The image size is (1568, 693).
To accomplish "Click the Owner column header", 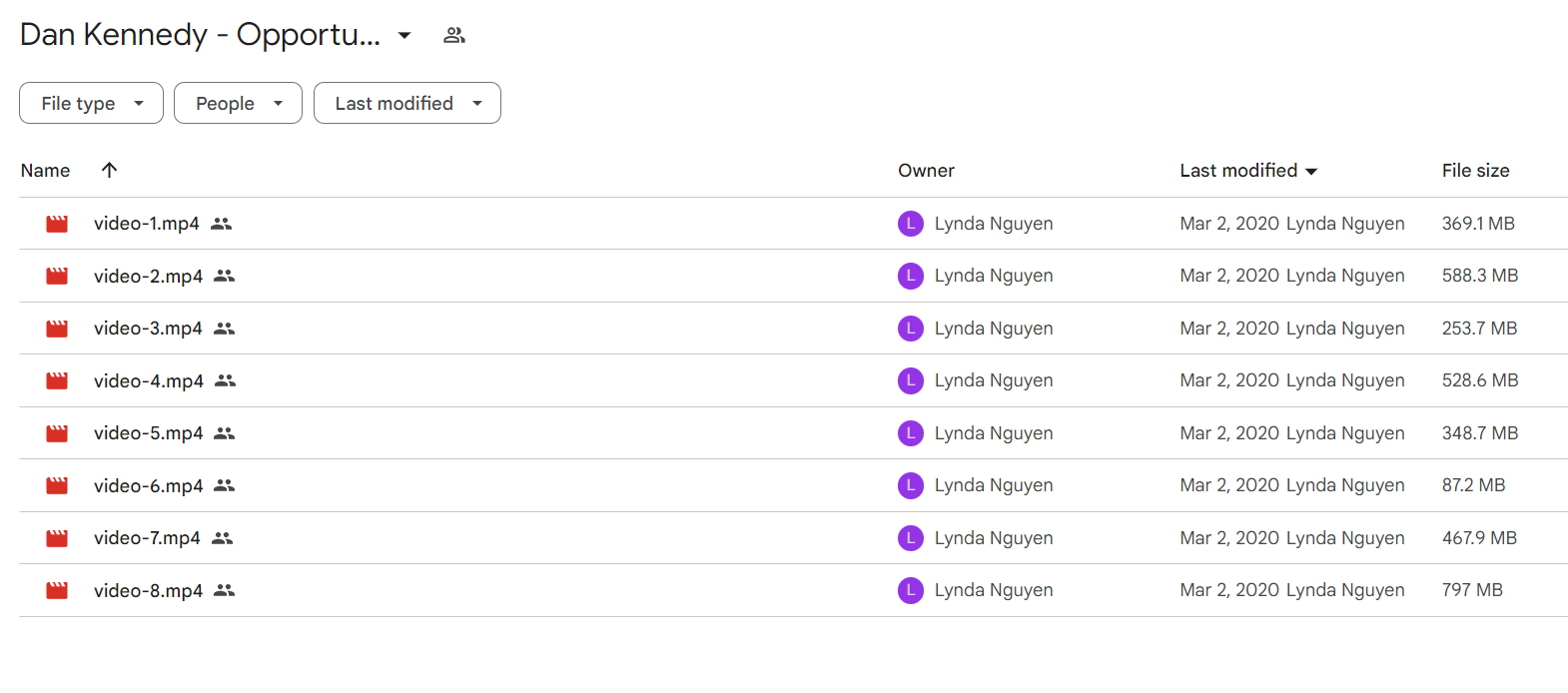I will click(926, 171).
